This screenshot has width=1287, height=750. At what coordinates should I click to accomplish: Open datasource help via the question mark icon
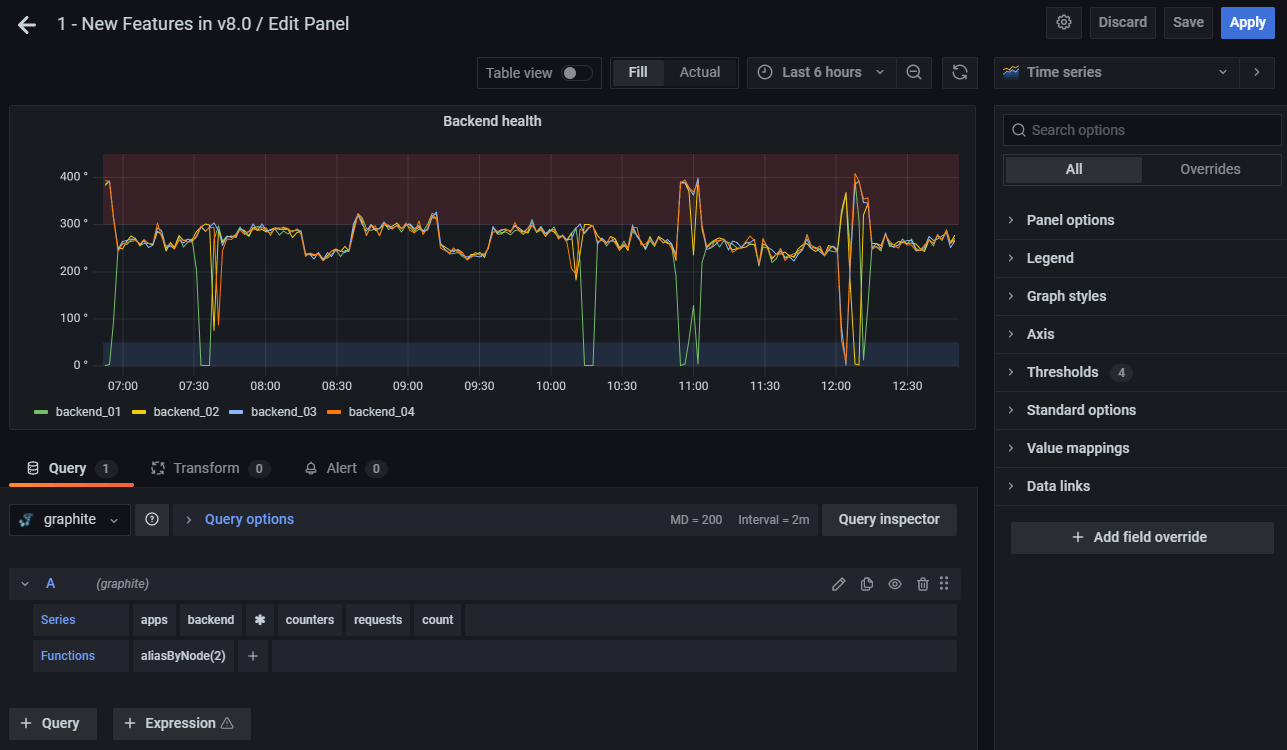click(x=151, y=519)
